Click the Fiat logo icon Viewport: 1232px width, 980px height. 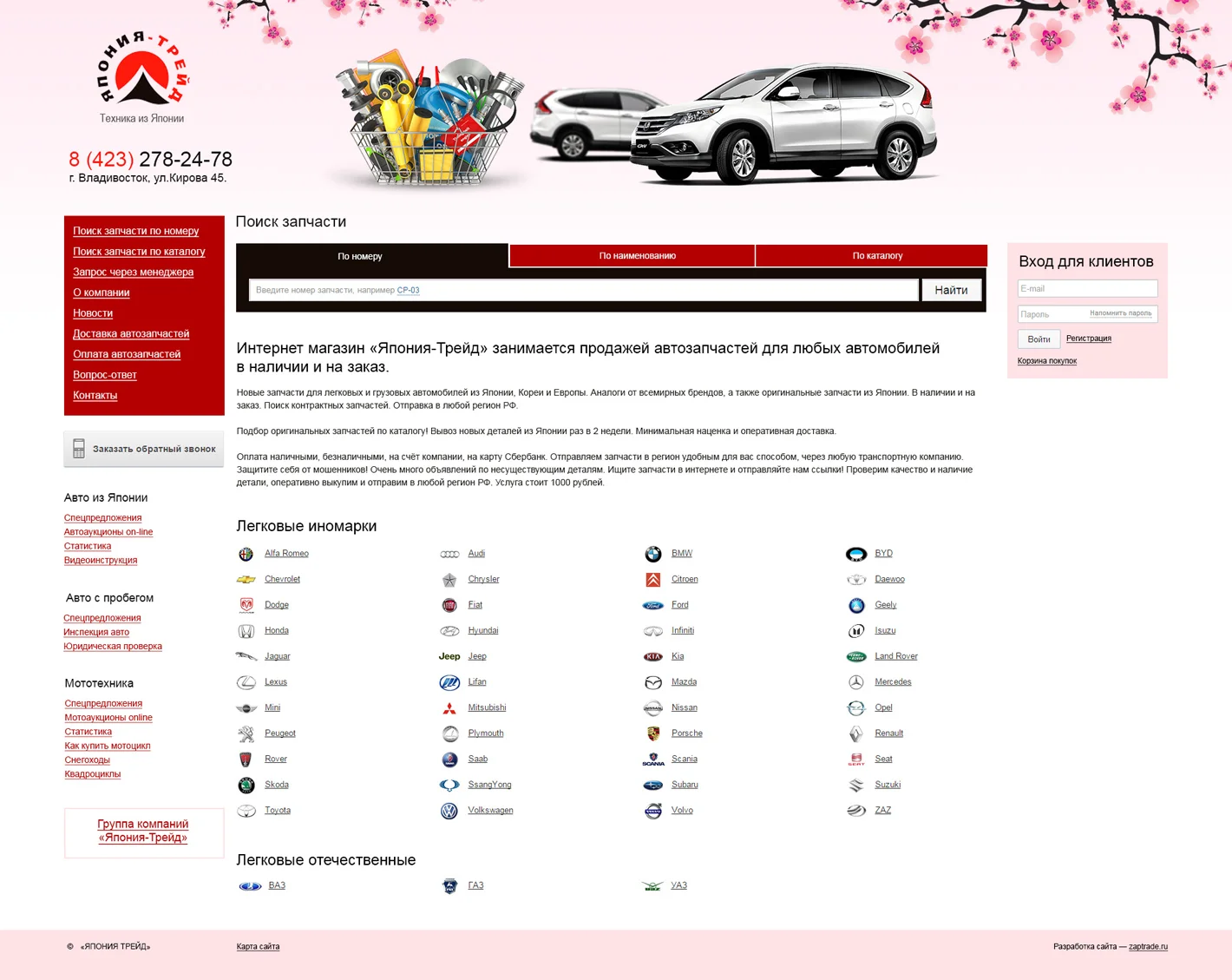click(x=449, y=605)
